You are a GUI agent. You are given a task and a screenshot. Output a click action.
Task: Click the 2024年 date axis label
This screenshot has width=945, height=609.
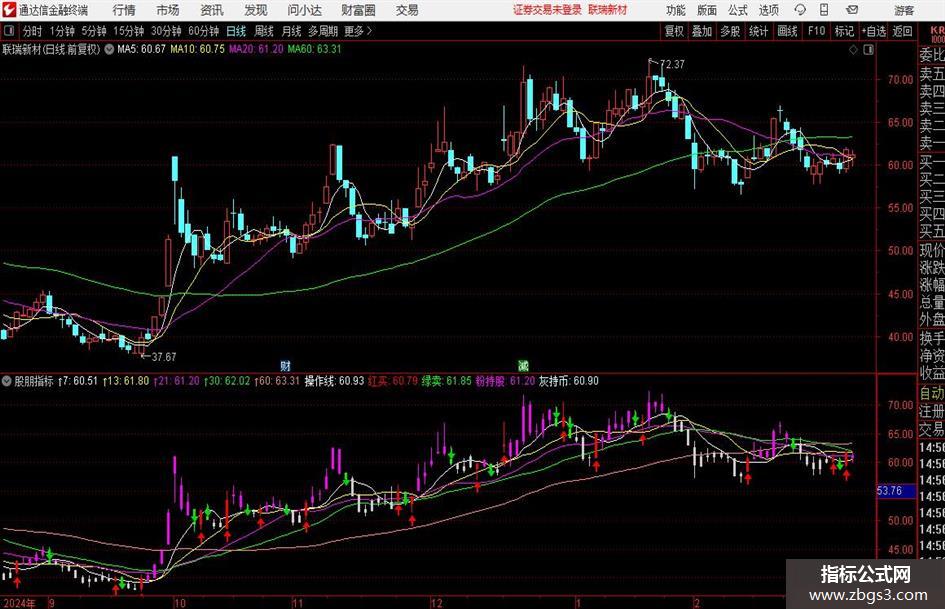[19, 602]
